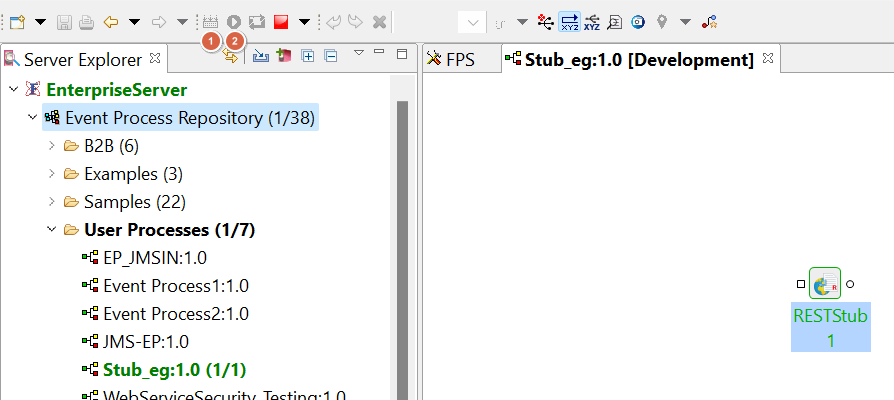Click the yellow Back arrow icon

coord(112,21)
